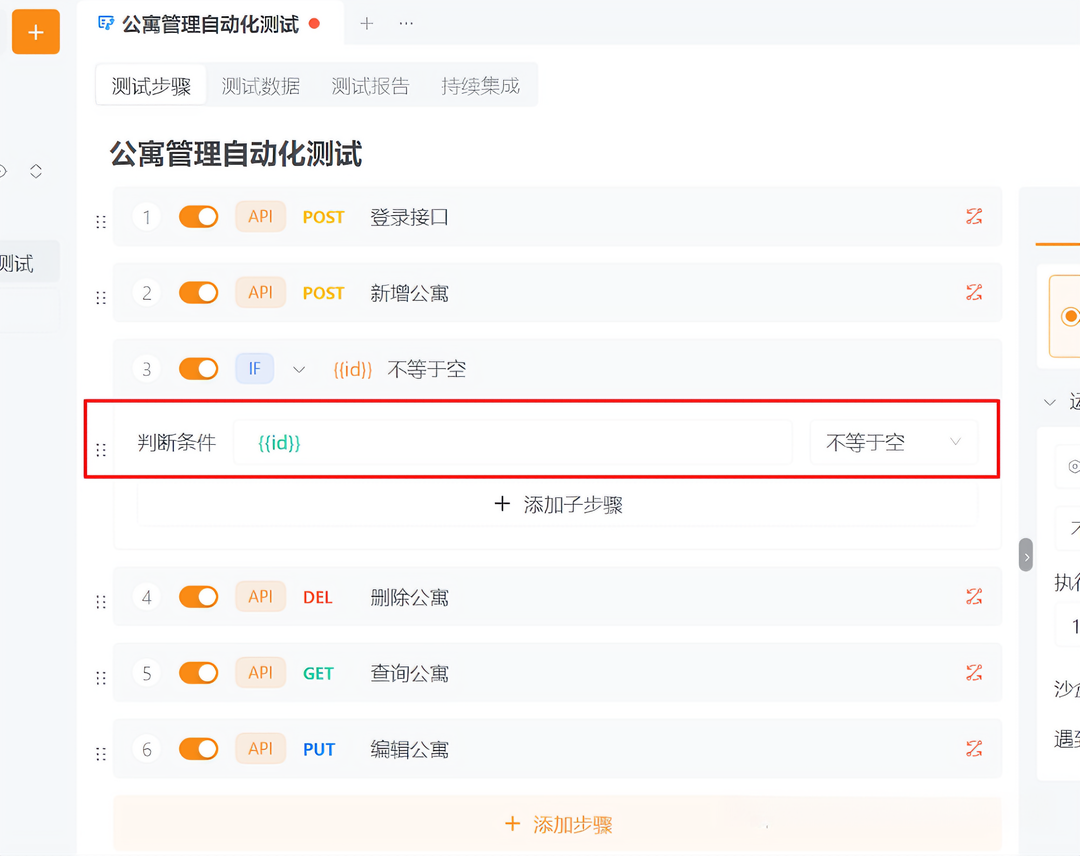Collapse the right settings panel arrow

[x=1026, y=555]
